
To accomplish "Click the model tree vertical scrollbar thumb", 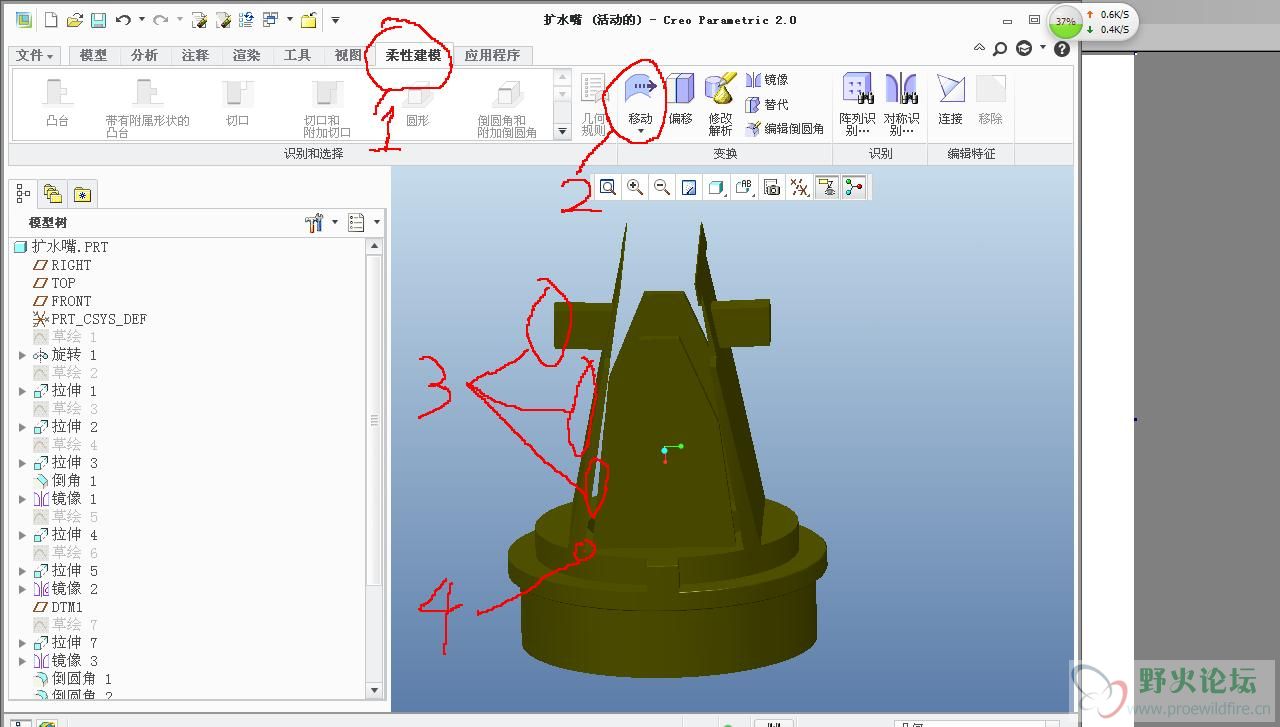I will [x=375, y=420].
